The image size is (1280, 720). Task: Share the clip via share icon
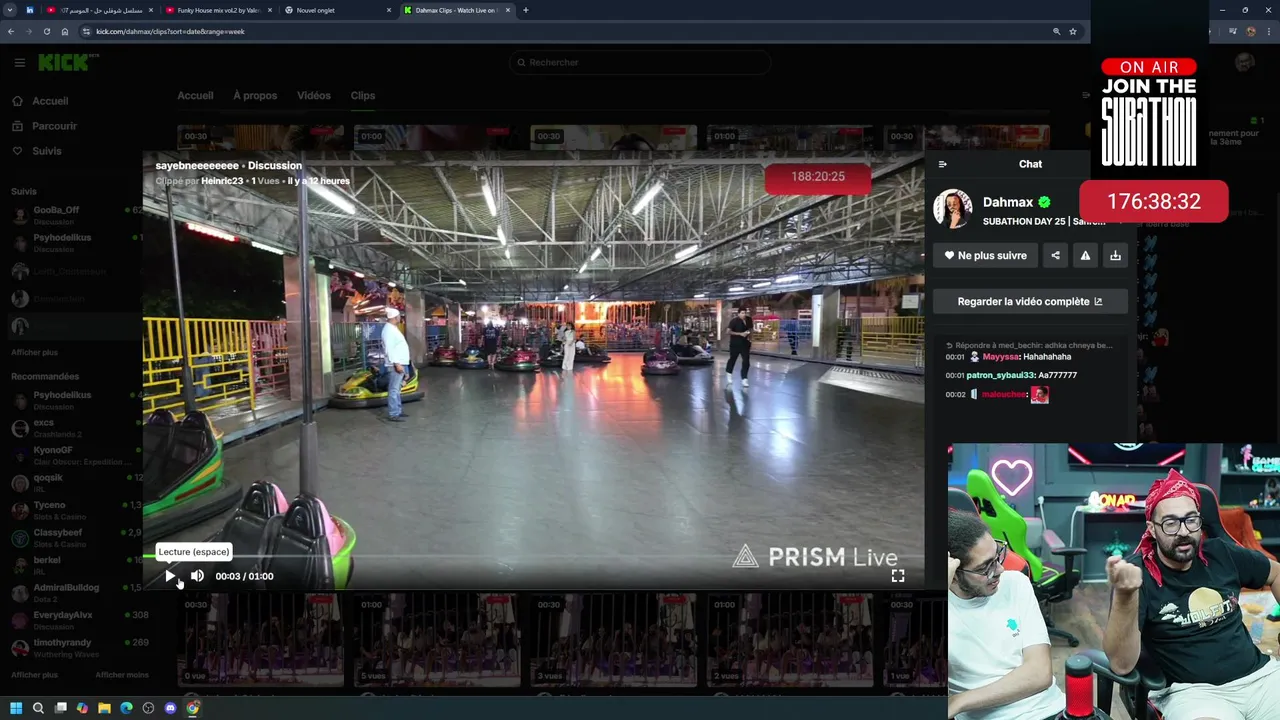[1055, 255]
